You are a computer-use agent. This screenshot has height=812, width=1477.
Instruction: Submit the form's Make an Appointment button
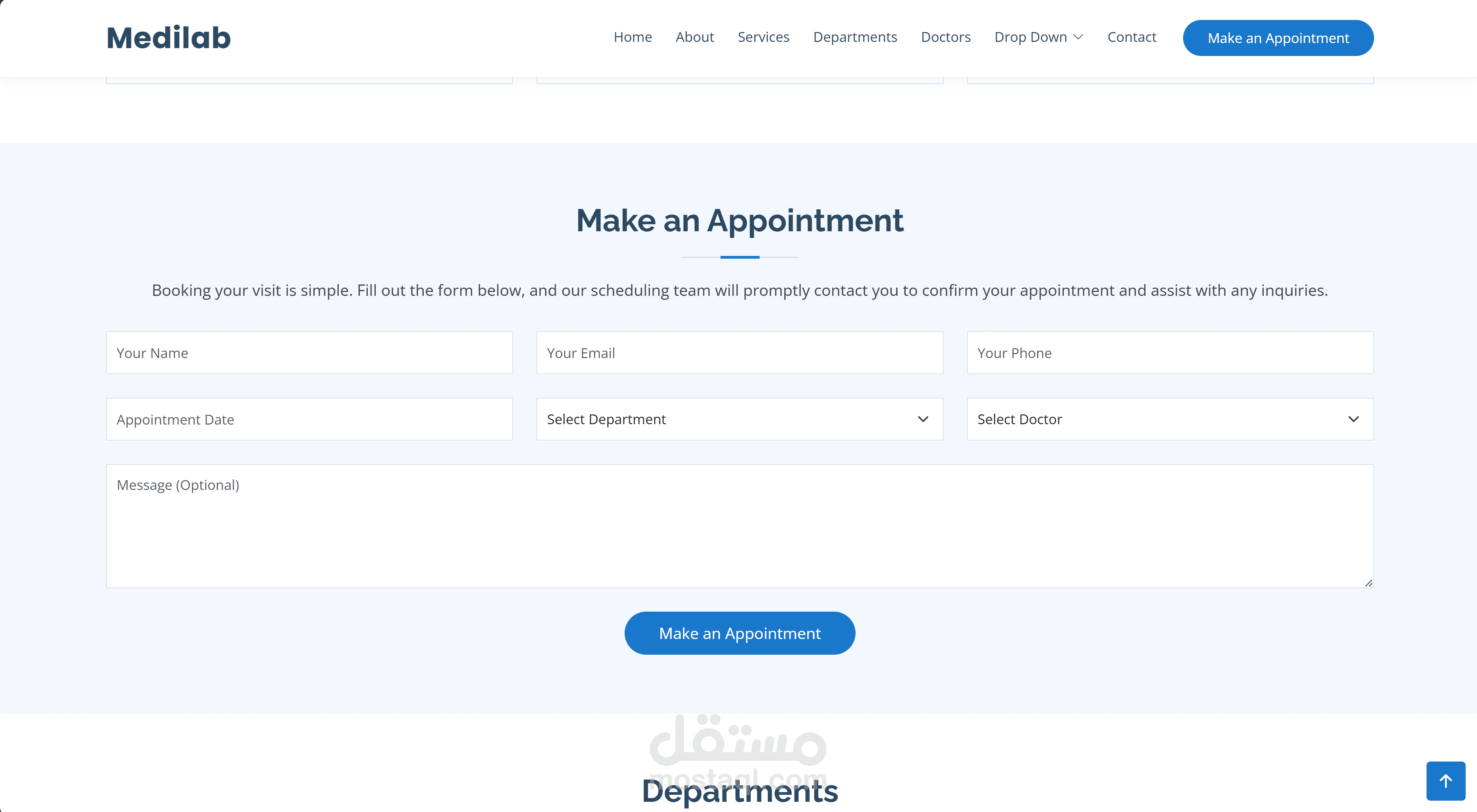(739, 633)
